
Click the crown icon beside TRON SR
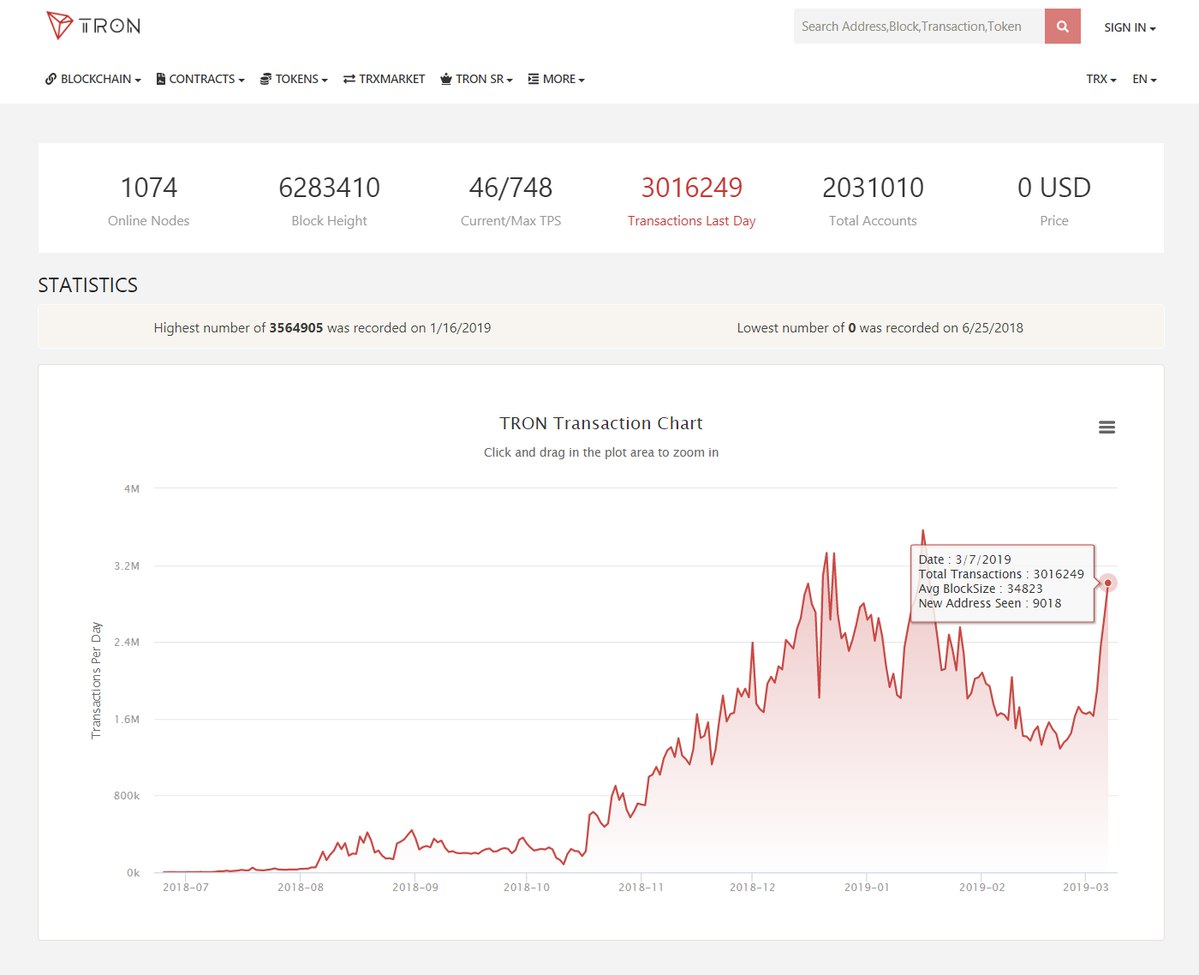[x=446, y=79]
